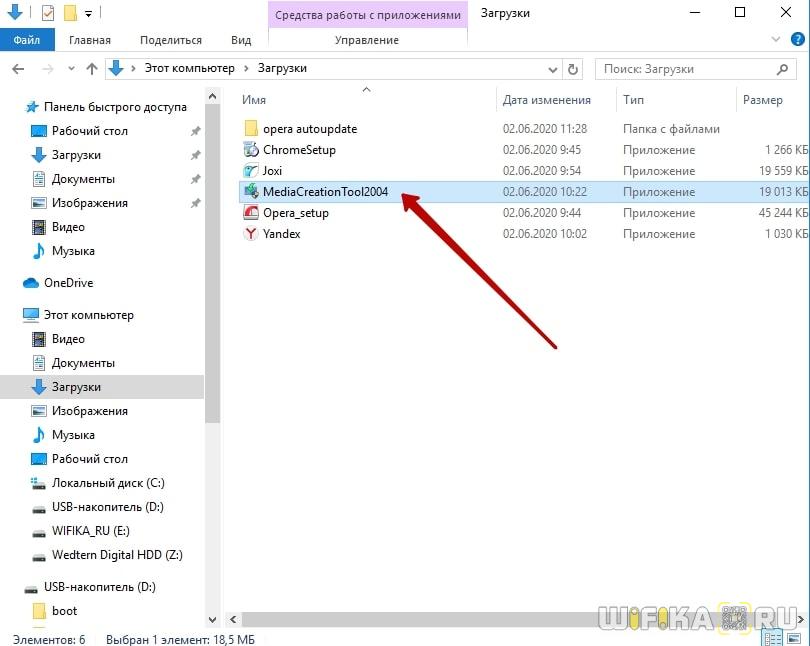
Task: Open the quick access toolbar customize dropdown
Action: pyautogui.click(x=88, y=13)
